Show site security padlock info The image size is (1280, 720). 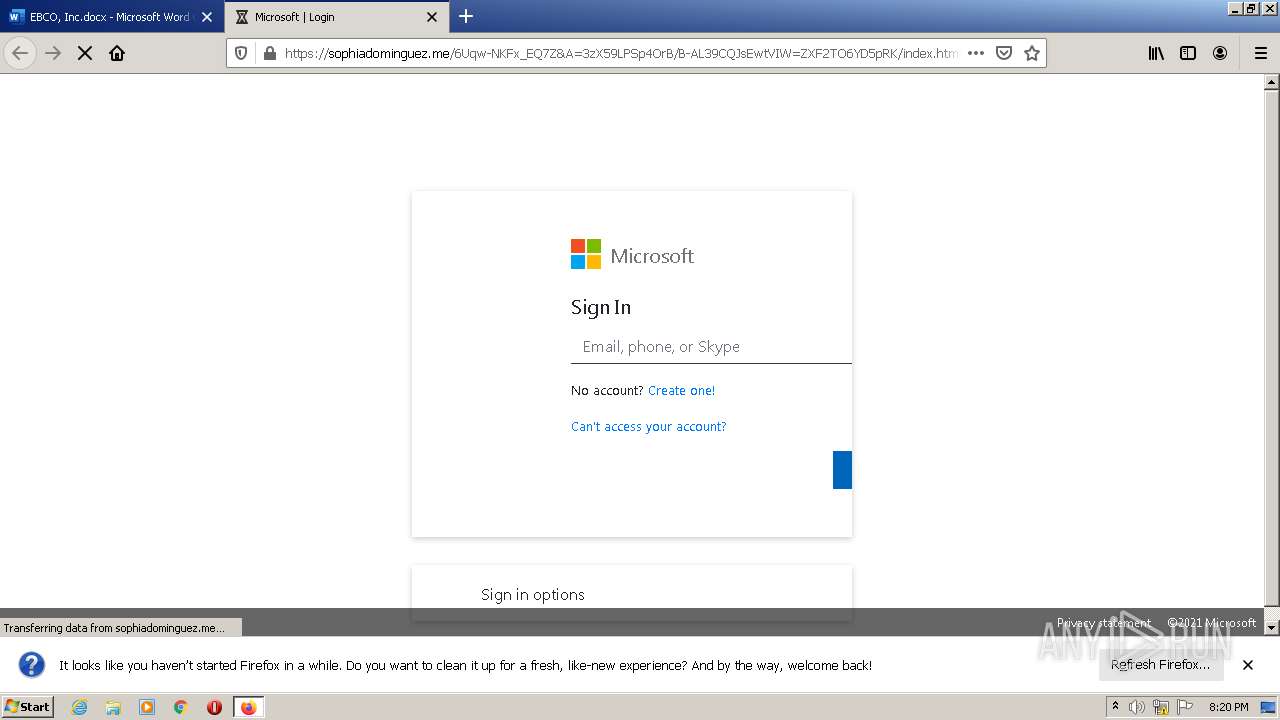(x=269, y=53)
